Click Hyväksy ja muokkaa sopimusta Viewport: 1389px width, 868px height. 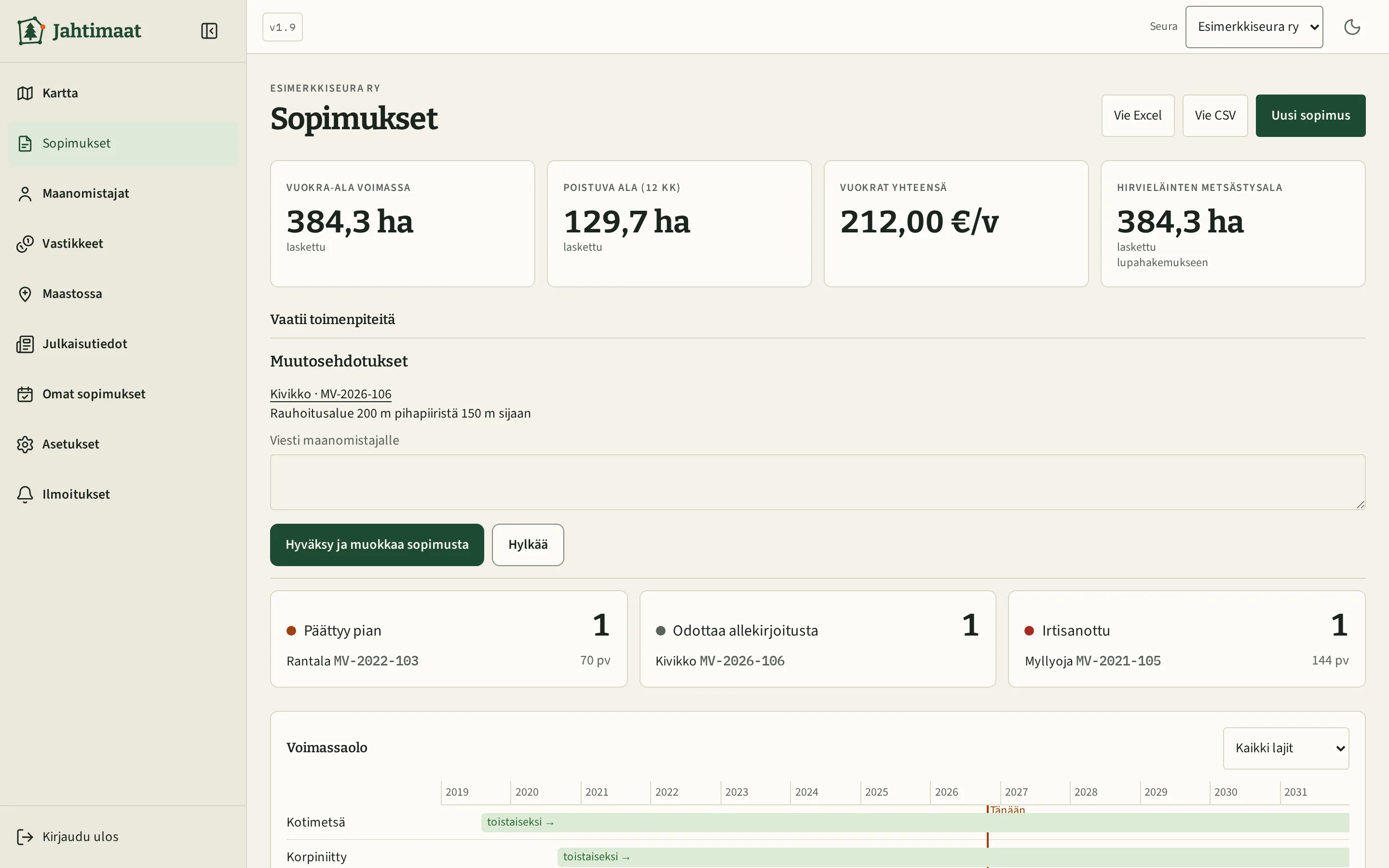click(x=377, y=545)
